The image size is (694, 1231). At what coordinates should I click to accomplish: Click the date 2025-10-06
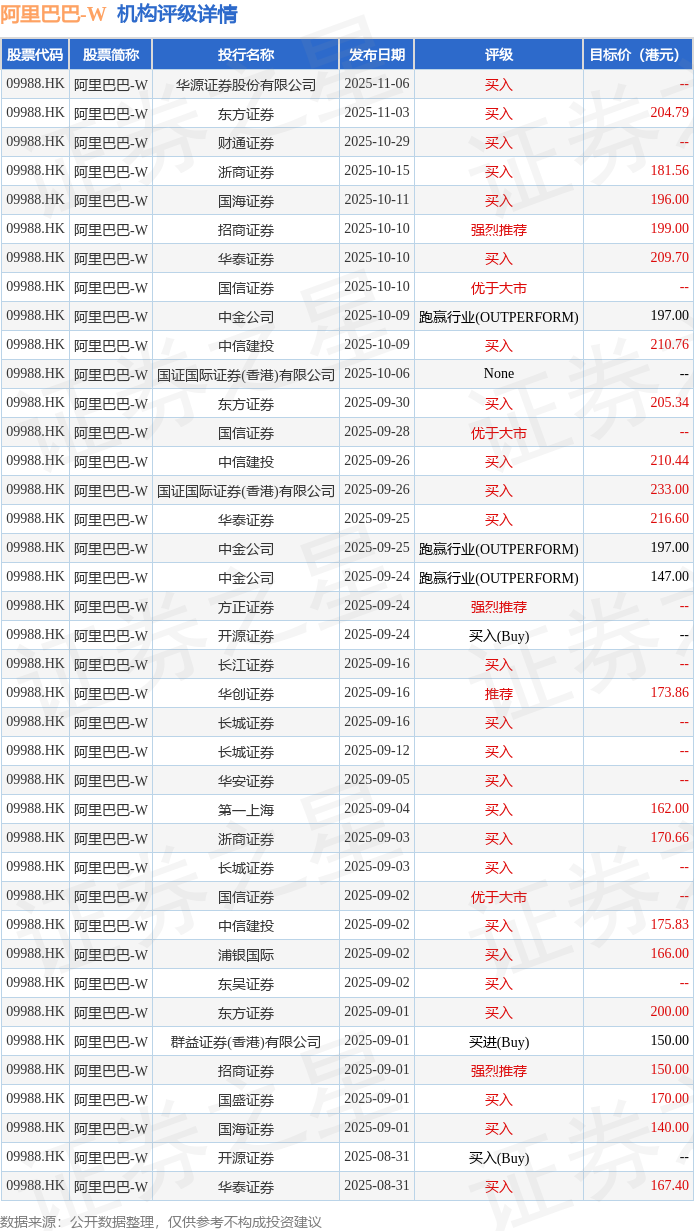coord(377,374)
